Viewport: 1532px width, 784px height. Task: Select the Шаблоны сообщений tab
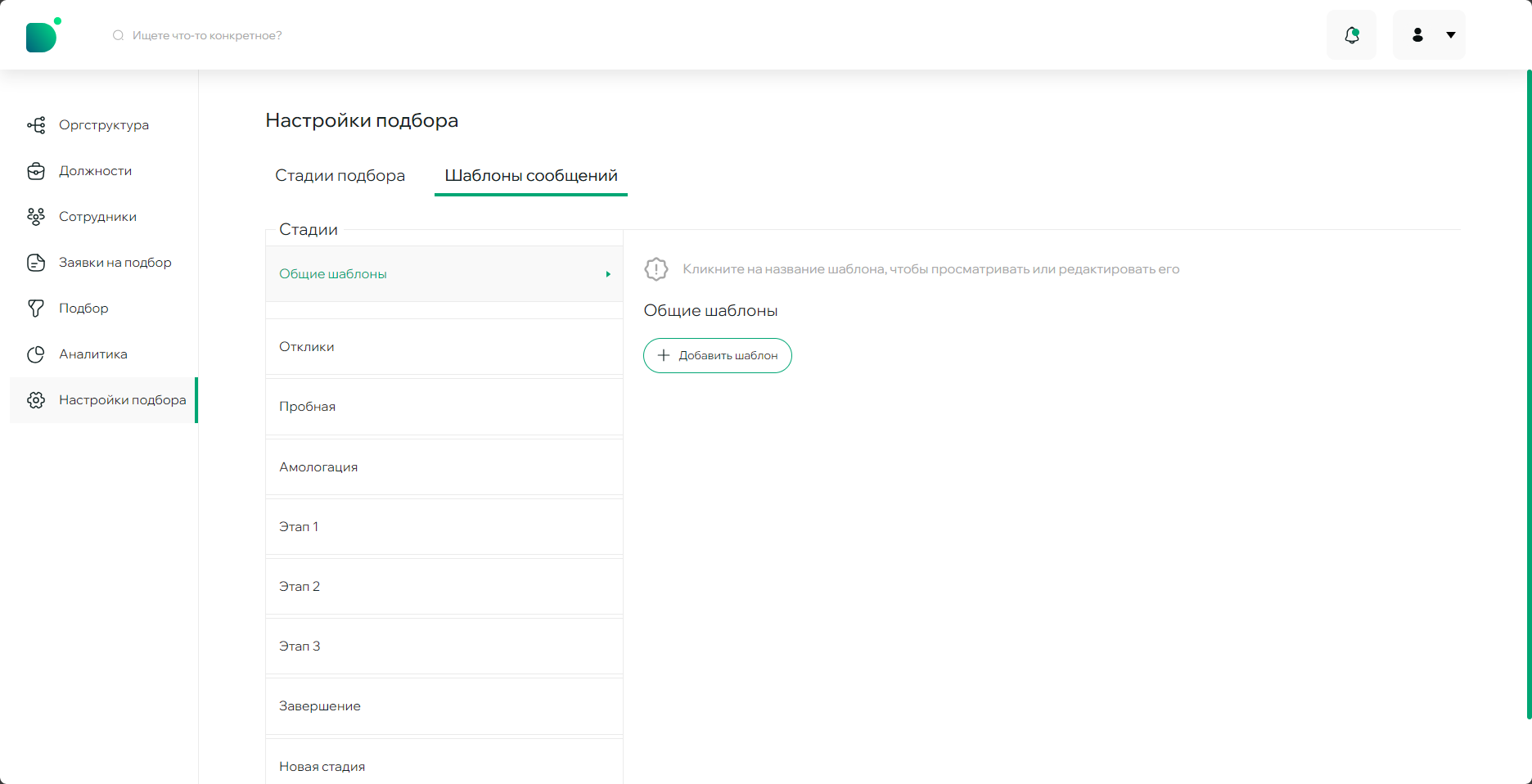click(x=531, y=176)
